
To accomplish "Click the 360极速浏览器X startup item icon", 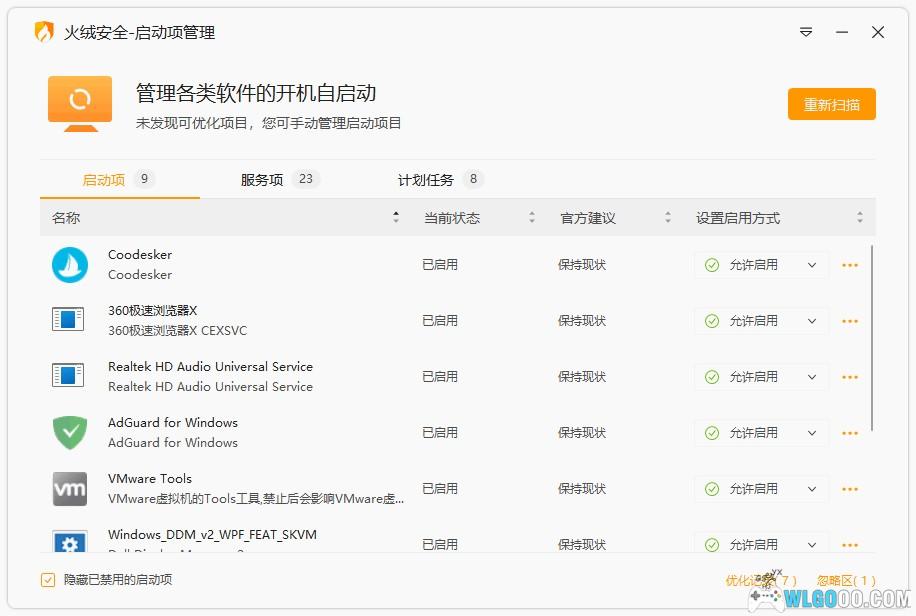I will [x=69, y=321].
